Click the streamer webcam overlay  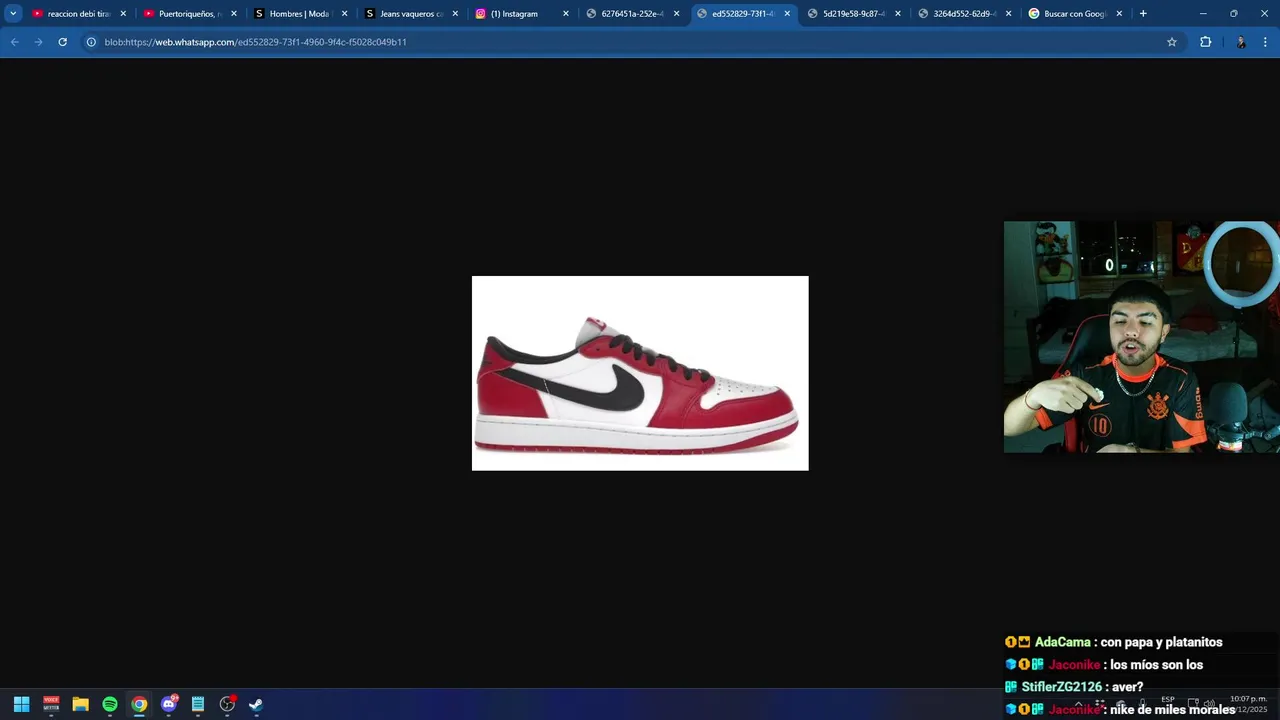click(x=1141, y=337)
